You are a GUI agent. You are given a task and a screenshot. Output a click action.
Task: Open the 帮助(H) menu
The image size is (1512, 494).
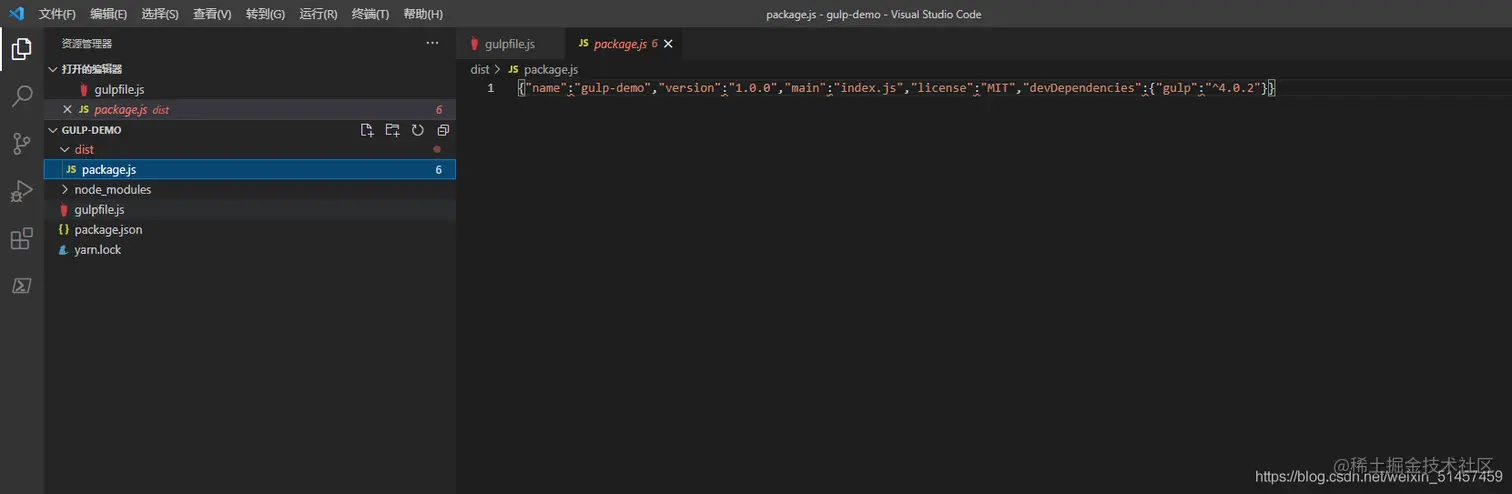click(423, 14)
